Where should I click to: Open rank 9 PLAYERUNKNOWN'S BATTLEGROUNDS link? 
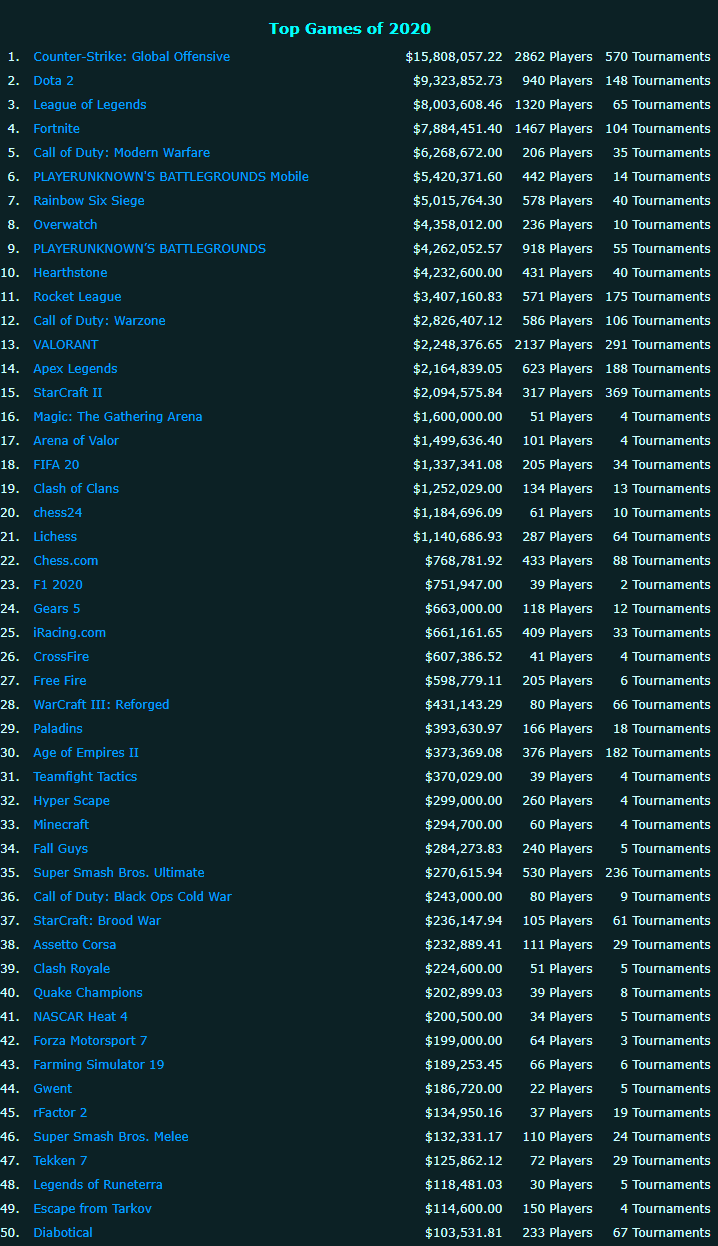coord(149,249)
